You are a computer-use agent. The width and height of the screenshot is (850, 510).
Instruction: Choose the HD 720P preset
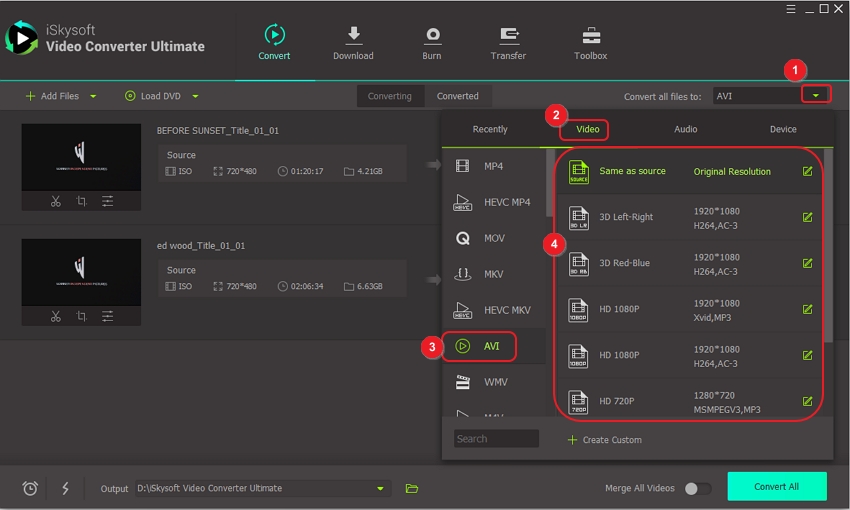[x=690, y=402]
